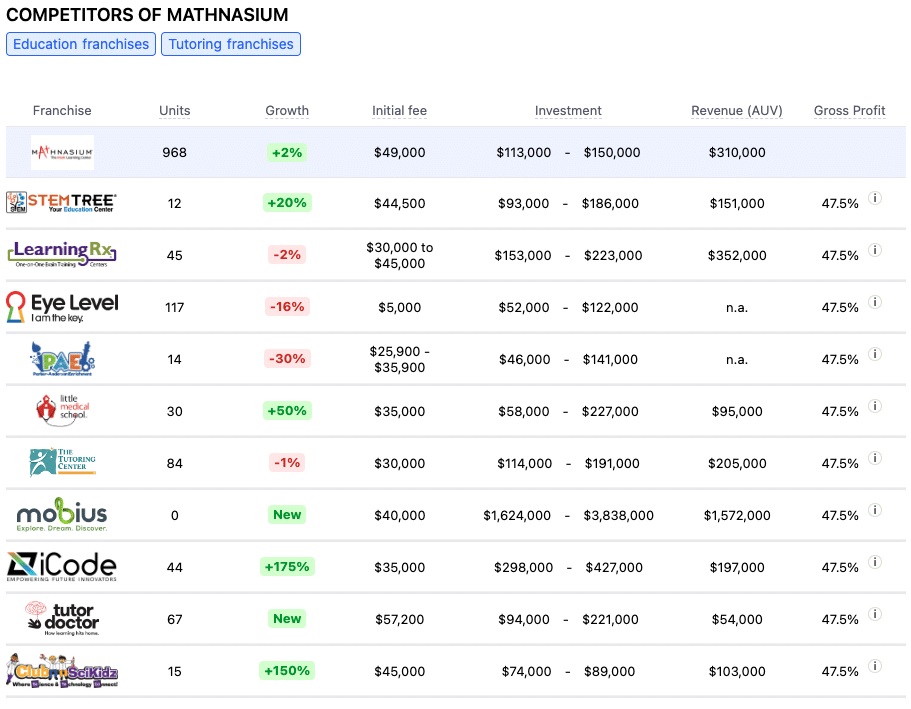Click the +20% growth badge
This screenshot has width=911, height=709.
(287, 203)
